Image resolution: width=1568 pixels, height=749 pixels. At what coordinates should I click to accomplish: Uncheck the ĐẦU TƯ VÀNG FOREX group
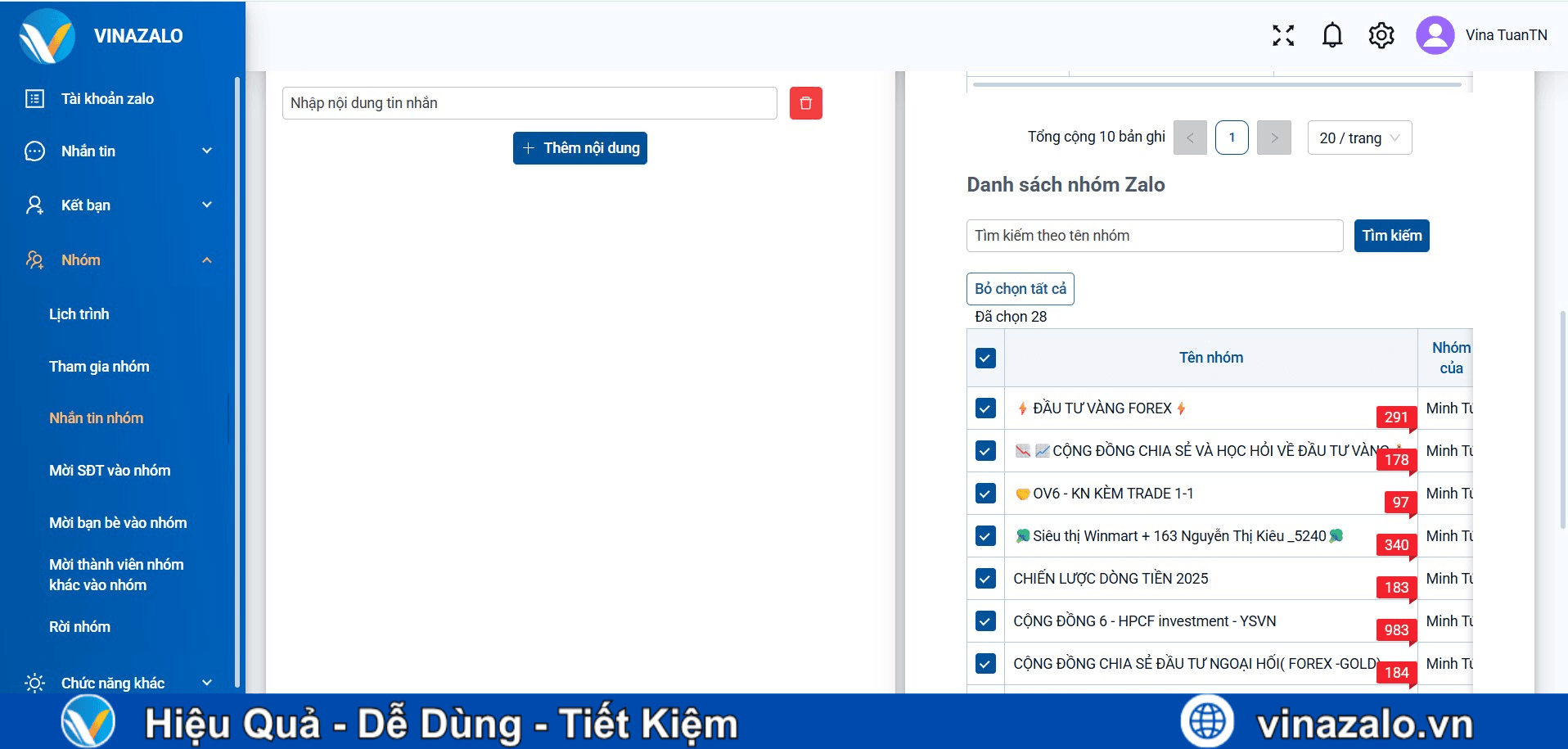[985, 408]
